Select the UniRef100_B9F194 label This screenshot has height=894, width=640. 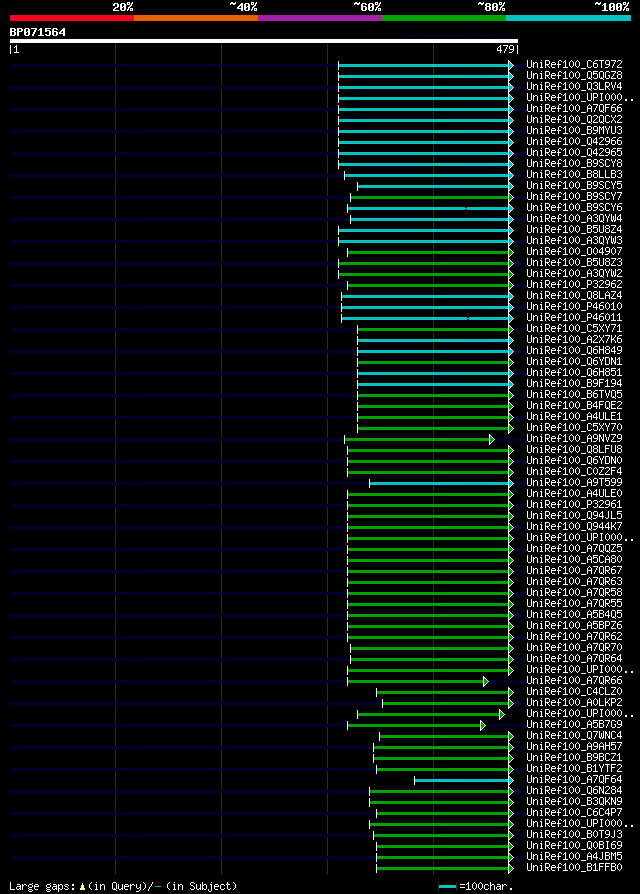click(574, 384)
